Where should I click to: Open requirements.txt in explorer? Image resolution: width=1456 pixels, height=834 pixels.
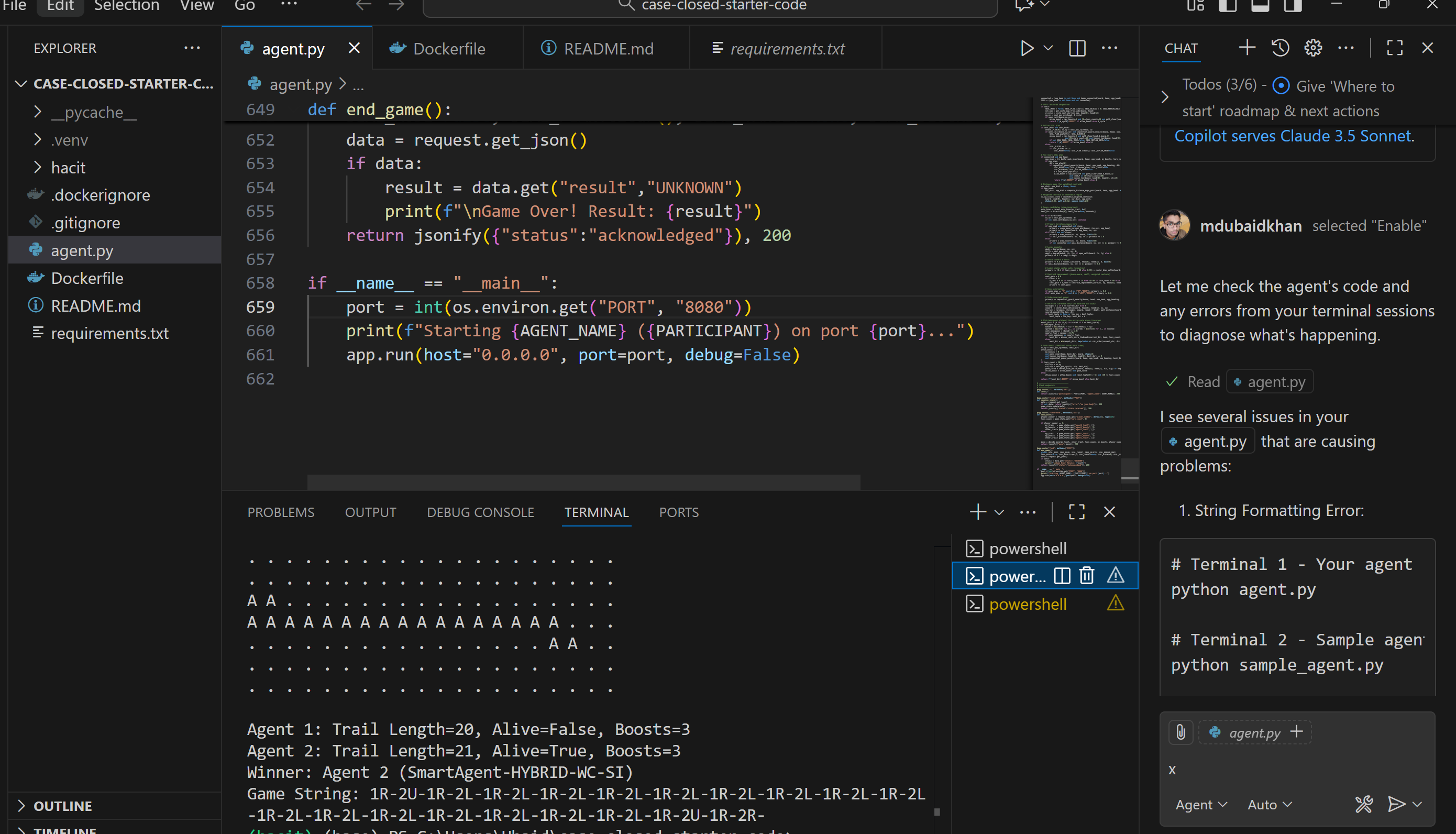point(109,333)
